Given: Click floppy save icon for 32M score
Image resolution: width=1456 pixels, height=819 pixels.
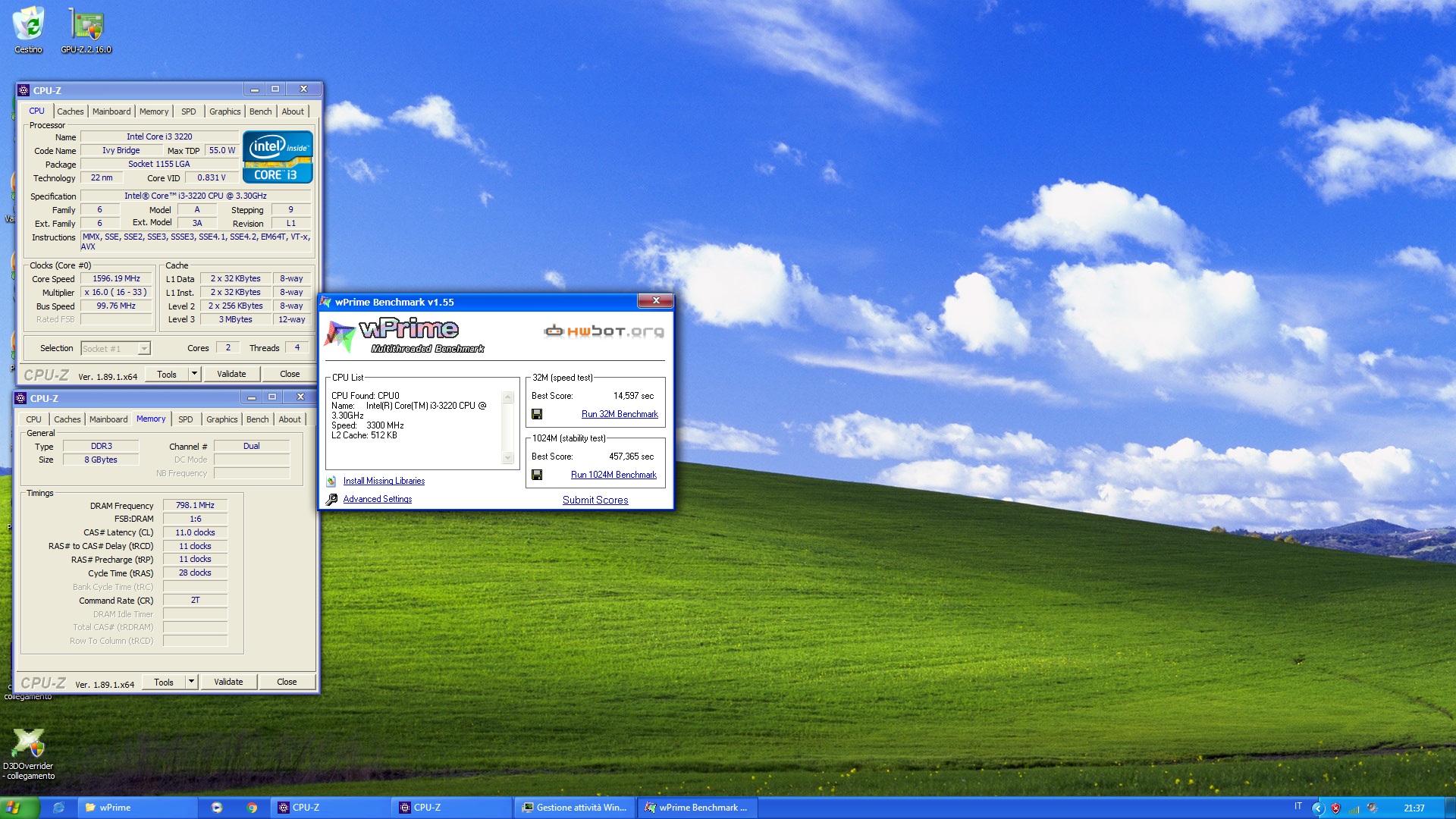Looking at the screenshot, I should tap(537, 414).
